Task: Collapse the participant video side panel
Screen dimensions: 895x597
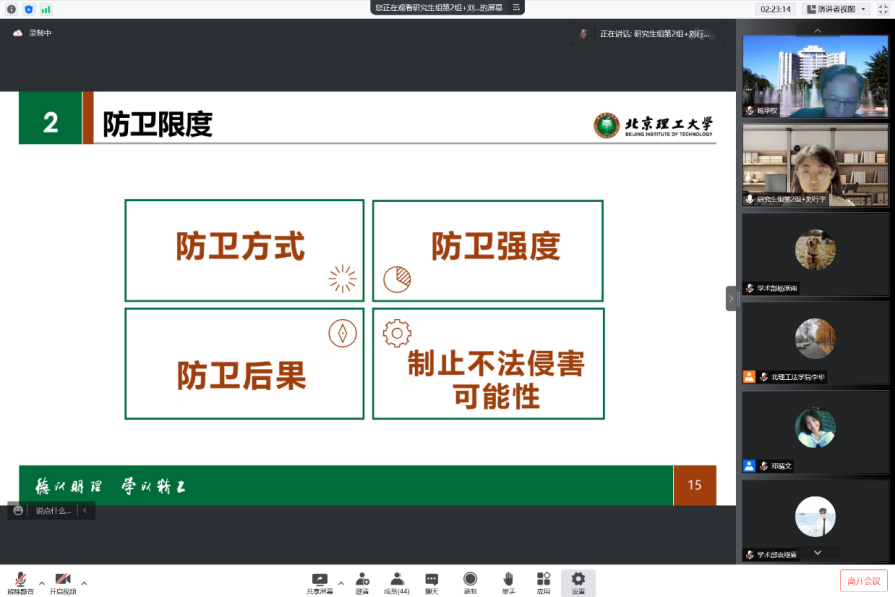Action: [731, 298]
